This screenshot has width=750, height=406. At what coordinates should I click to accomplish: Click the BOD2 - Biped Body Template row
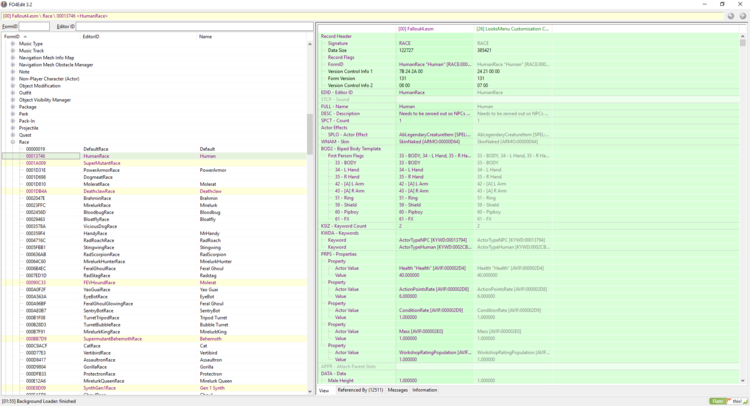[529, 149]
